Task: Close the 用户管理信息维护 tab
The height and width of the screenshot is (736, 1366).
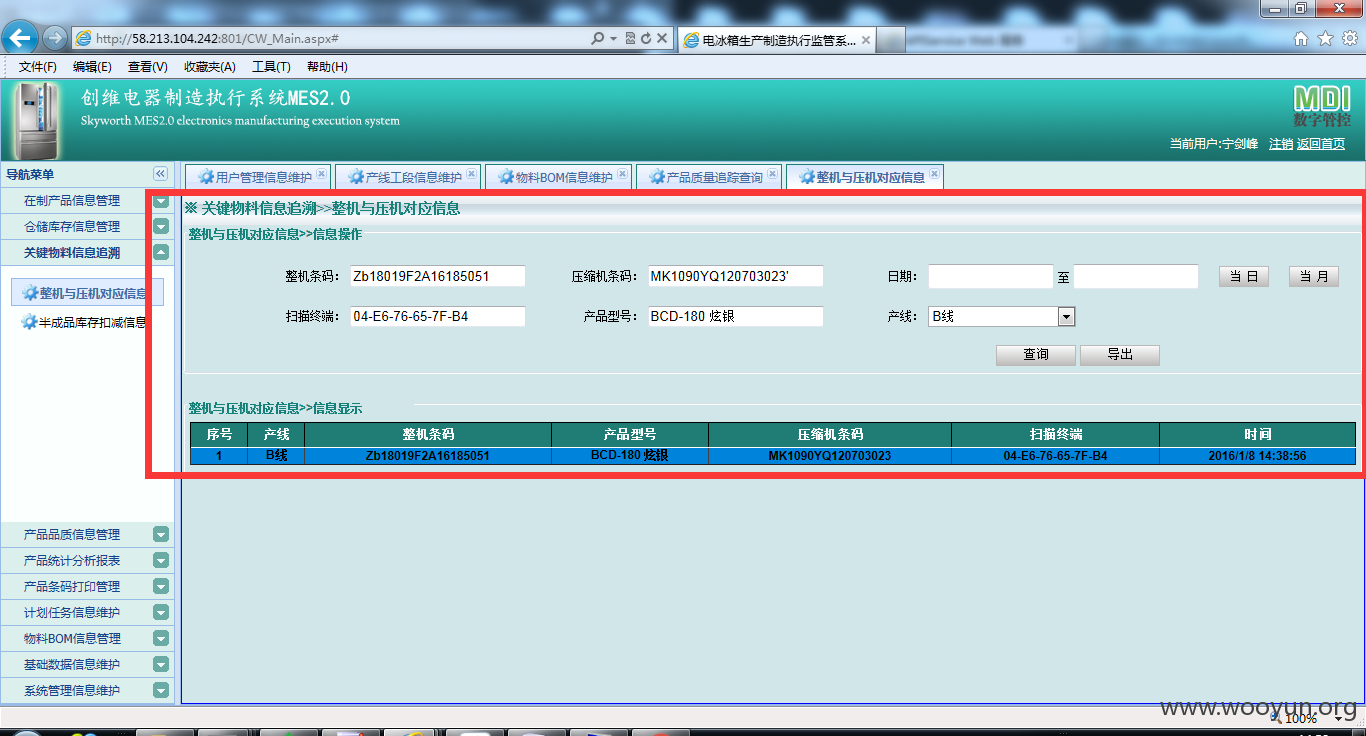Action: pyautogui.click(x=321, y=174)
